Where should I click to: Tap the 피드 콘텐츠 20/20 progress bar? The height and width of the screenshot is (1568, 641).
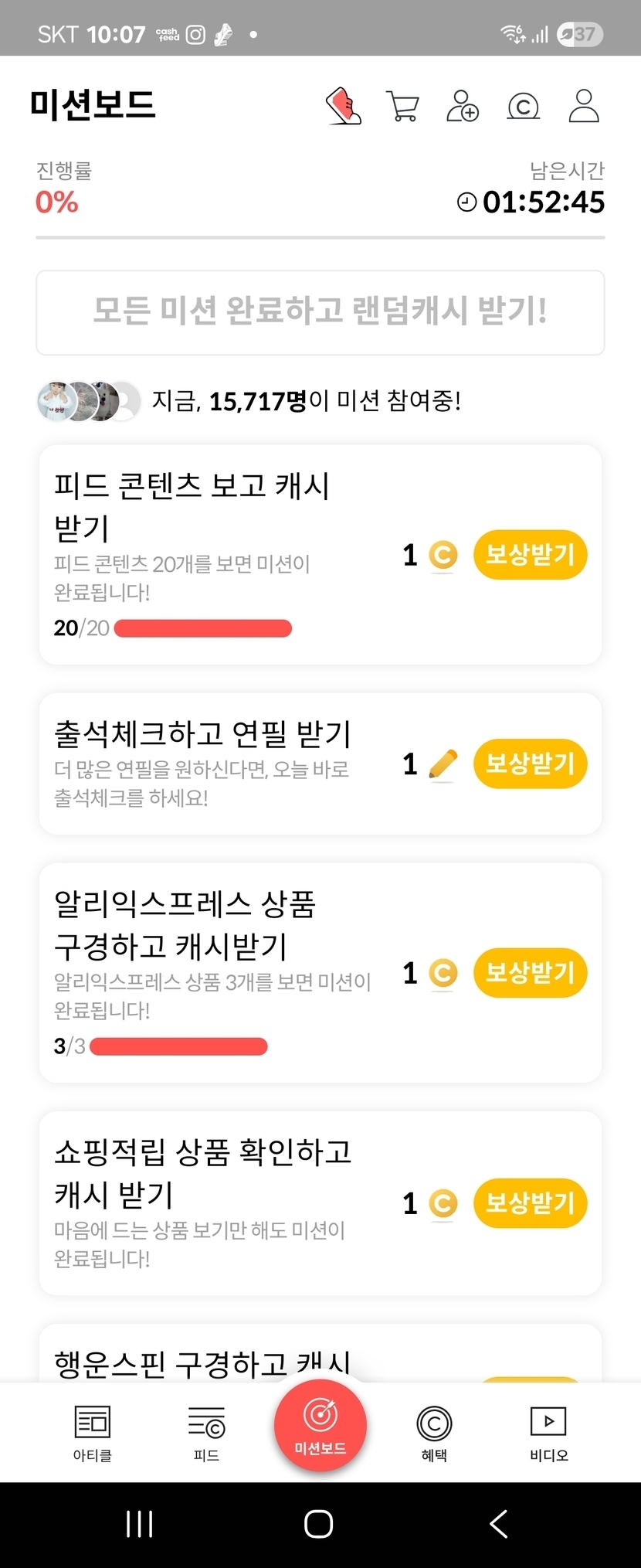(203, 628)
